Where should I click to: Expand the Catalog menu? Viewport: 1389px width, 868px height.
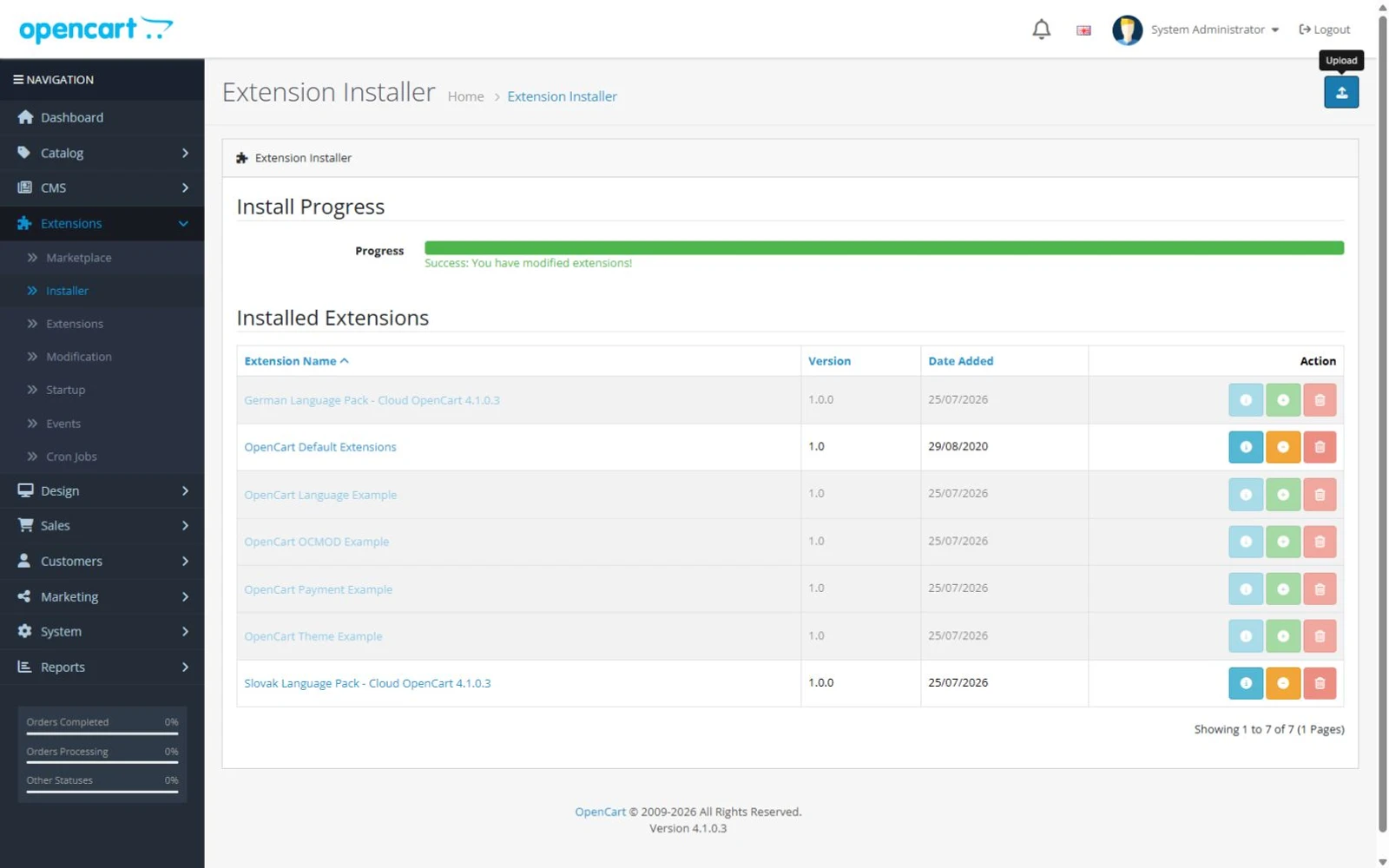click(102, 153)
